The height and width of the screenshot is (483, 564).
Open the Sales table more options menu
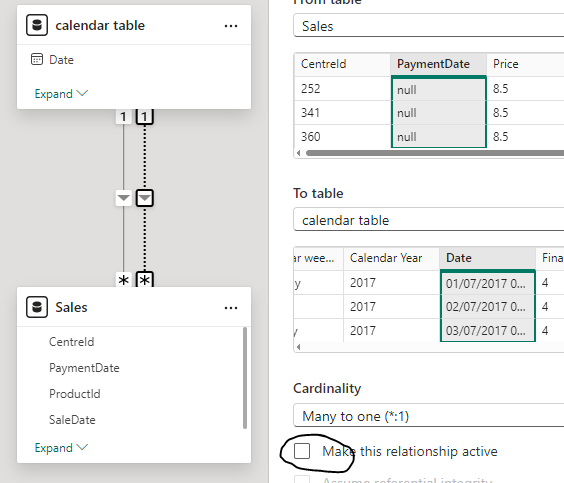coord(231,308)
